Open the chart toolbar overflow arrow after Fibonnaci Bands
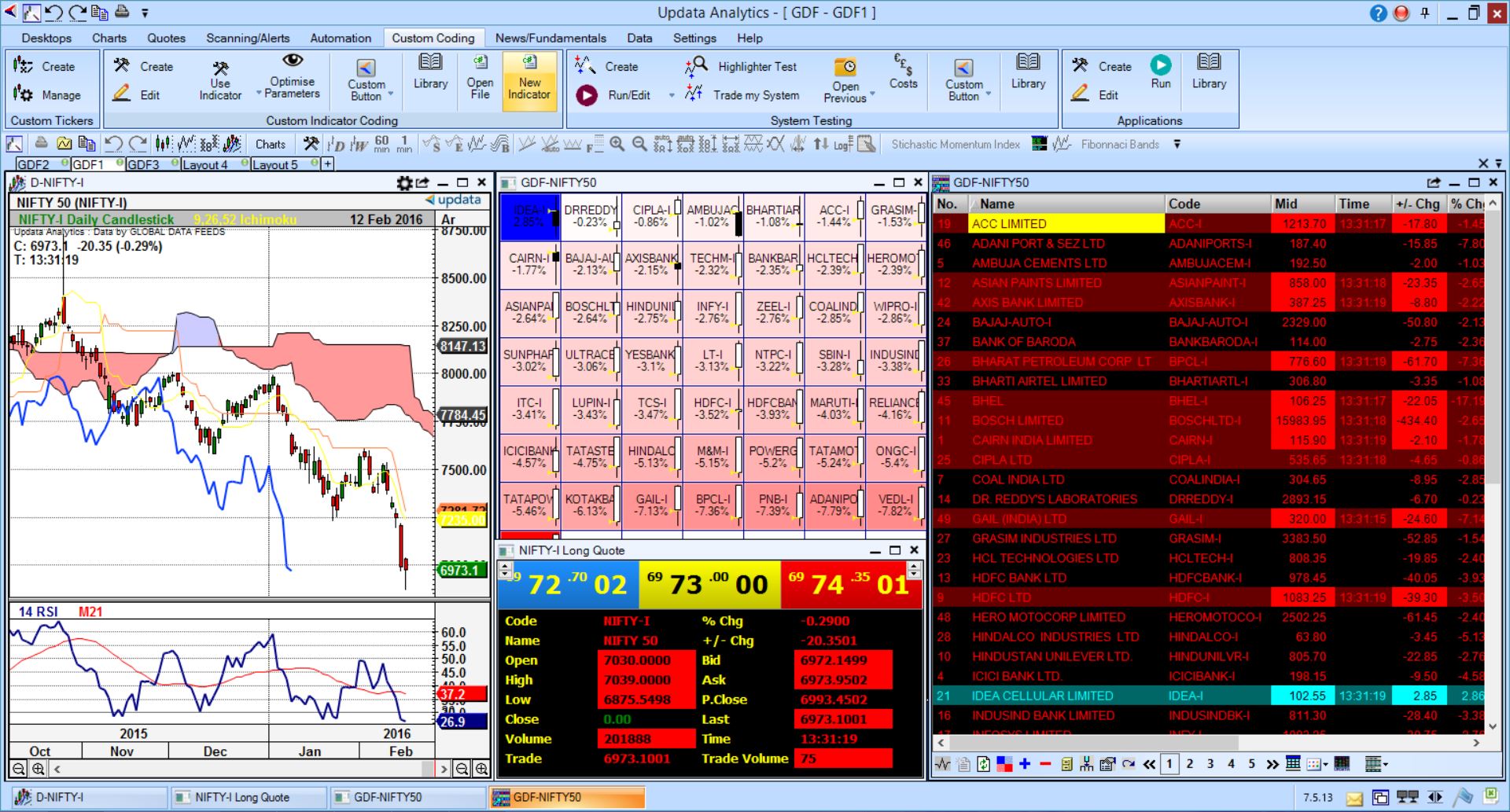 1177,144
